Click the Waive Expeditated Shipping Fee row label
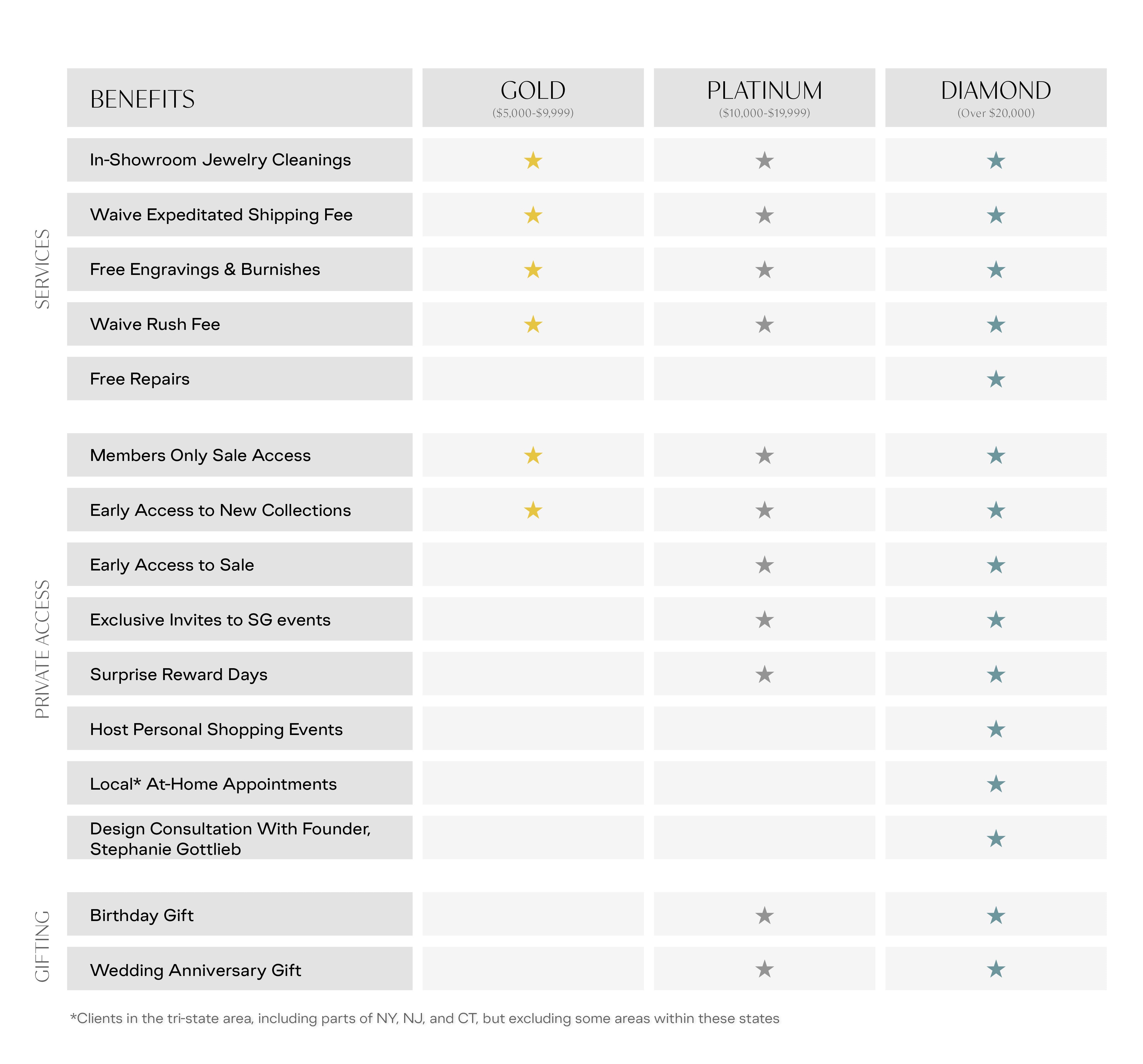 [221, 215]
